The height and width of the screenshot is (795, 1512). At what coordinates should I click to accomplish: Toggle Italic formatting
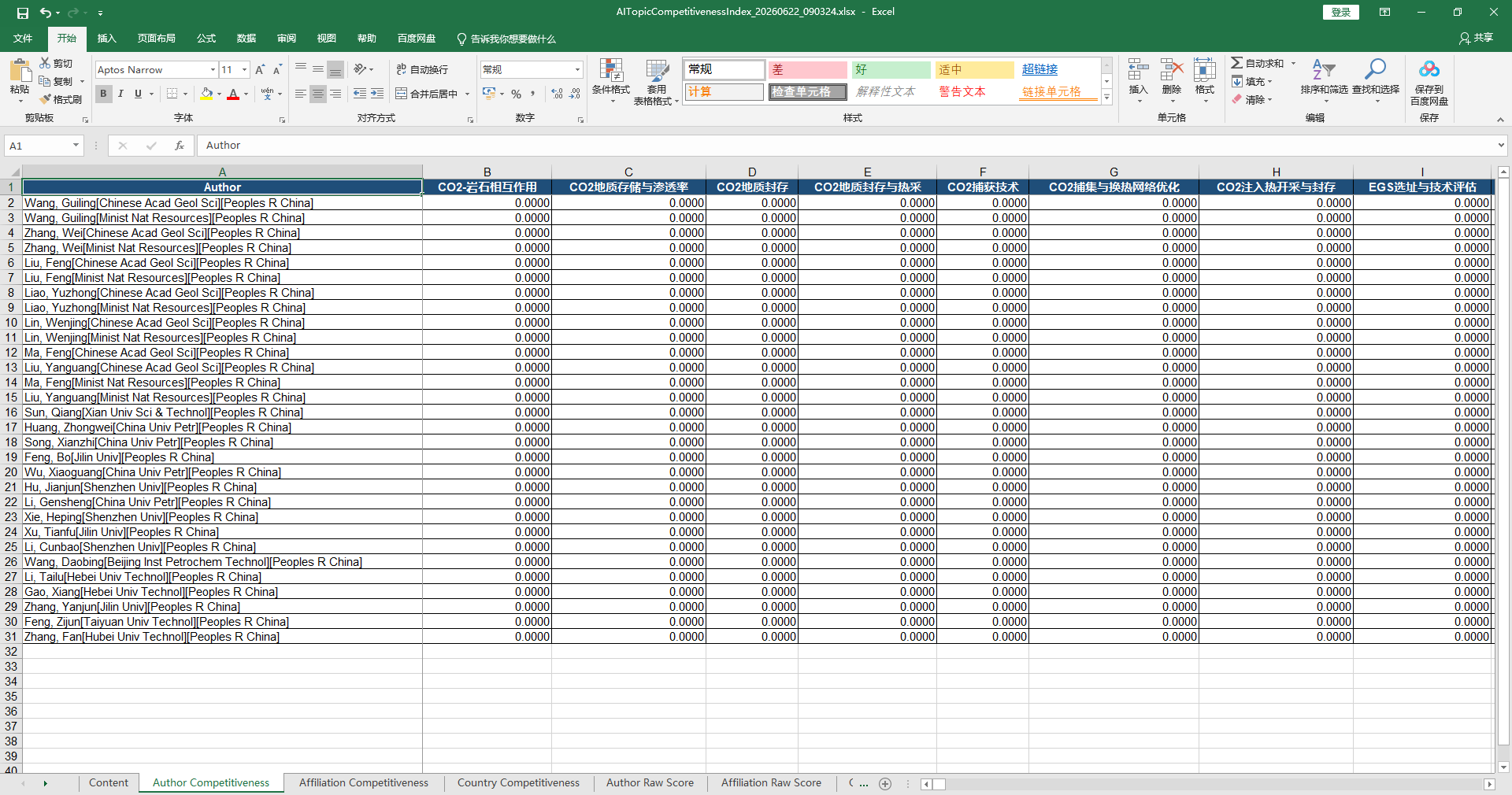[120, 94]
